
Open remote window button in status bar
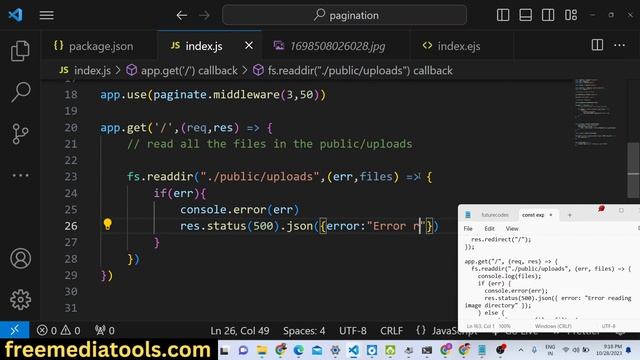14,330
